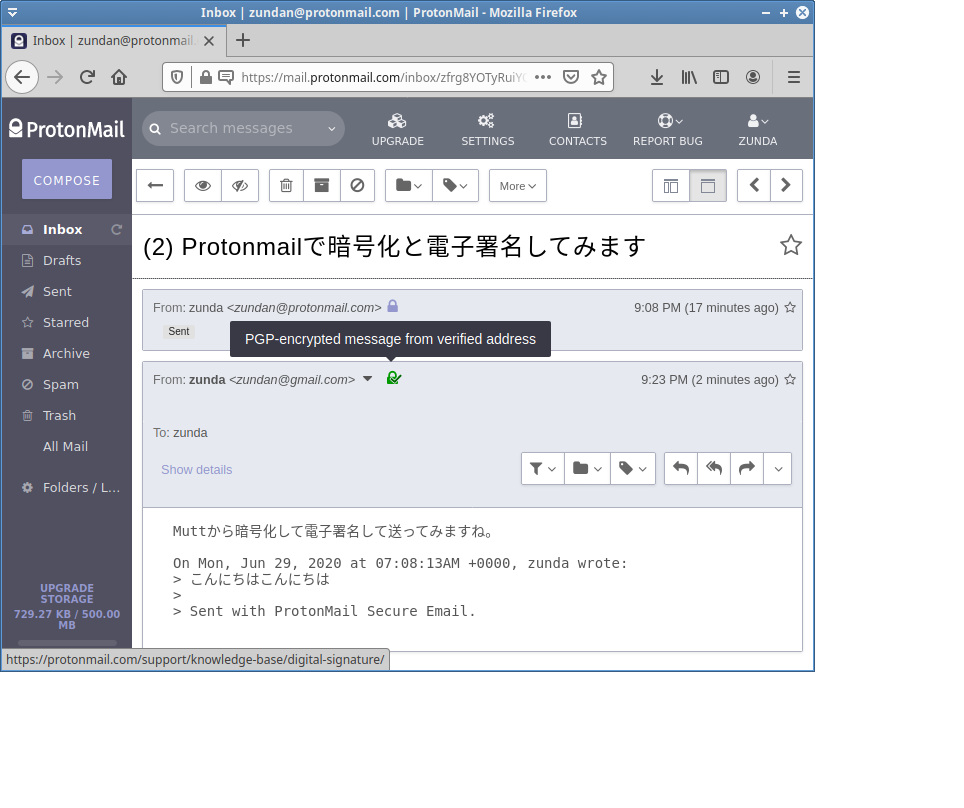Star the whole conversation
This screenshot has height=808, width=964.
click(x=791, y=245)
